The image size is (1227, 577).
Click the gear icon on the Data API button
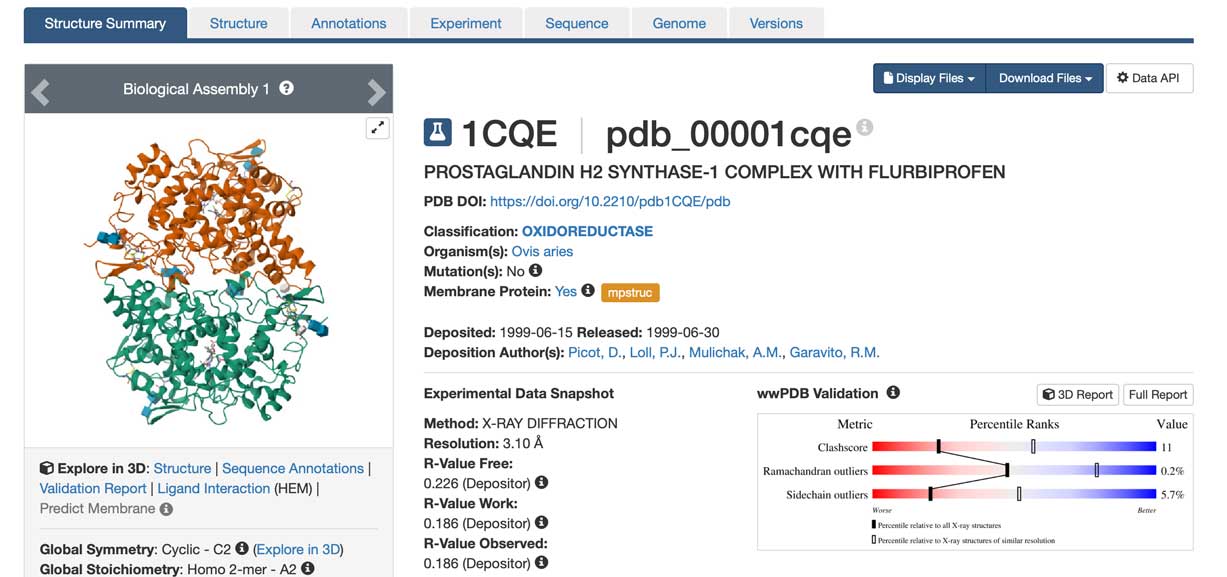click(x=1124, y=78)
